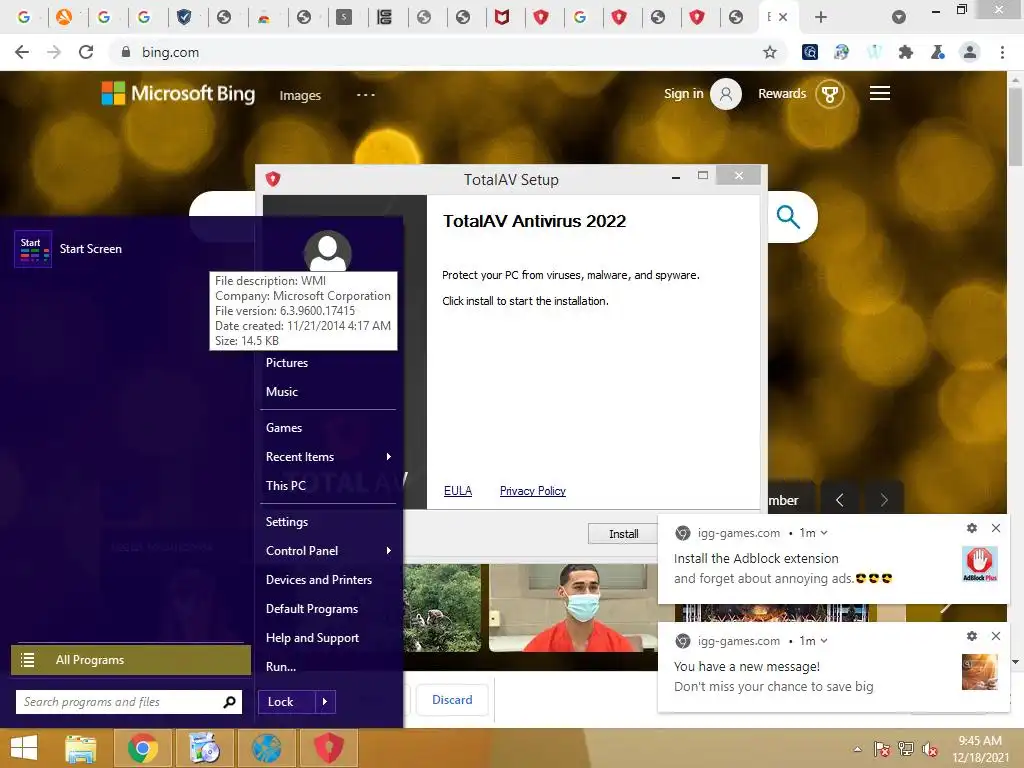Open settings gear on new message notification
1024x768 pixels.
pyautogui.click(x=972, y=635)
